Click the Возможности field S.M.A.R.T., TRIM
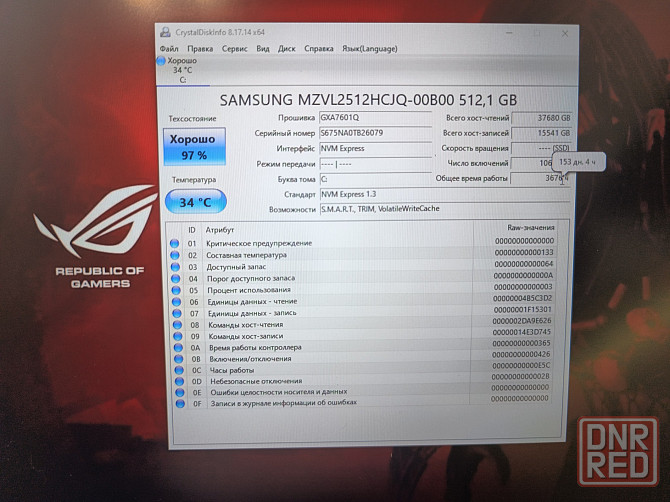670x502 pixels. 445,209
